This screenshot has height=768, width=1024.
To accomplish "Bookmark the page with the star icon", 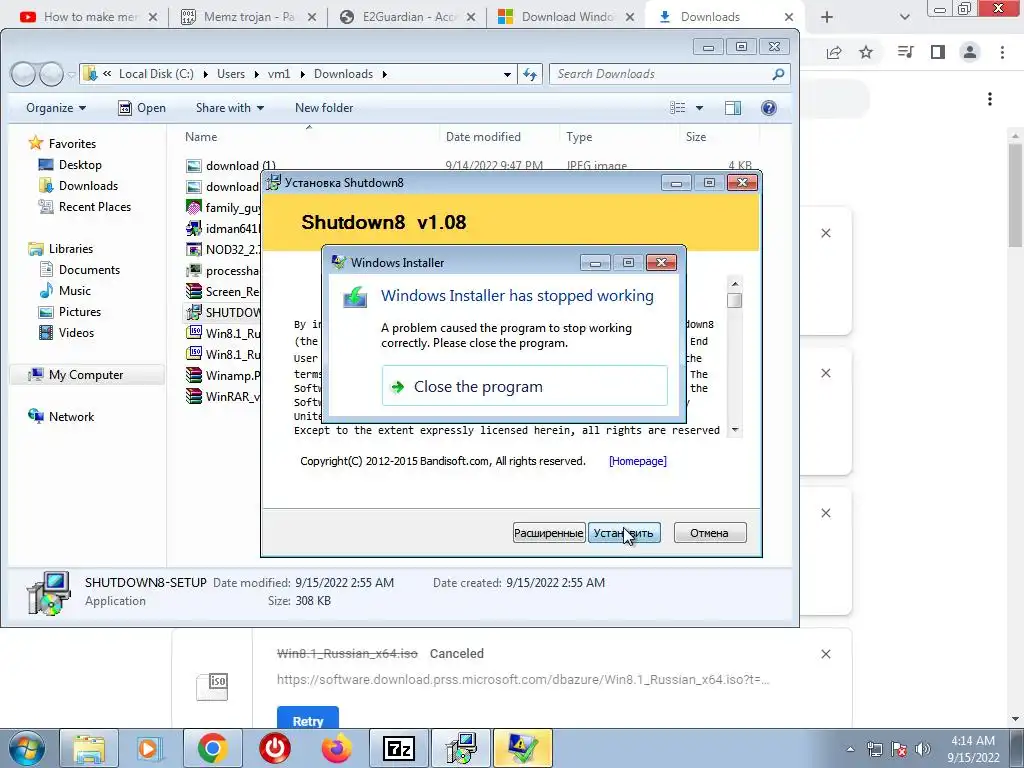I will [x=866, y=52].
